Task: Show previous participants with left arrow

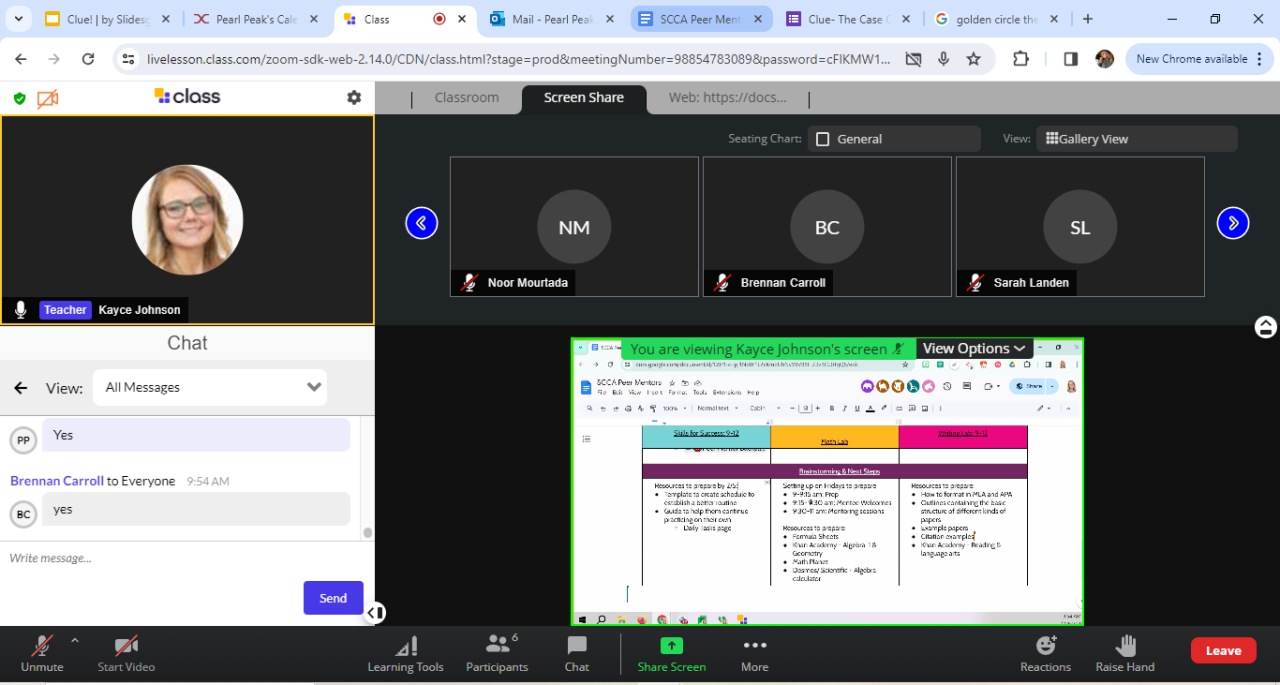Action: 421,223
